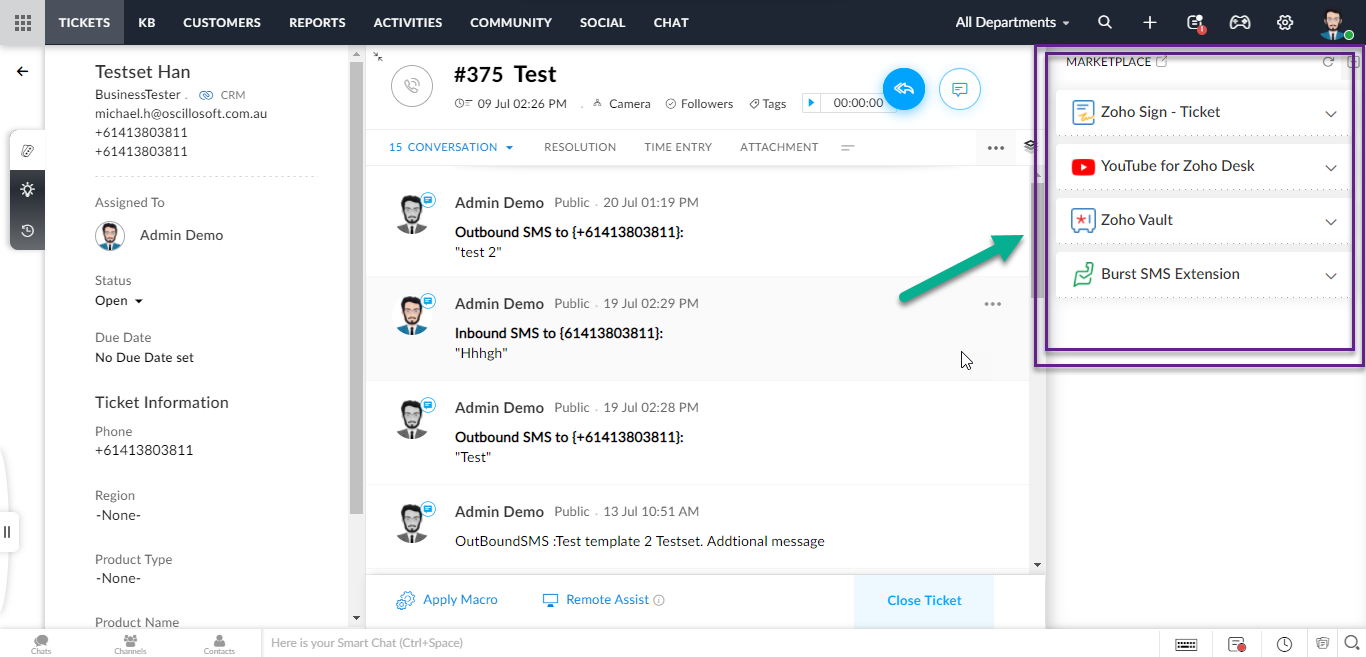Image resolution: width=1366 pixels, height=657 pixels.
Task: Open the COMMUNITY tab
Action: (511, 22)
